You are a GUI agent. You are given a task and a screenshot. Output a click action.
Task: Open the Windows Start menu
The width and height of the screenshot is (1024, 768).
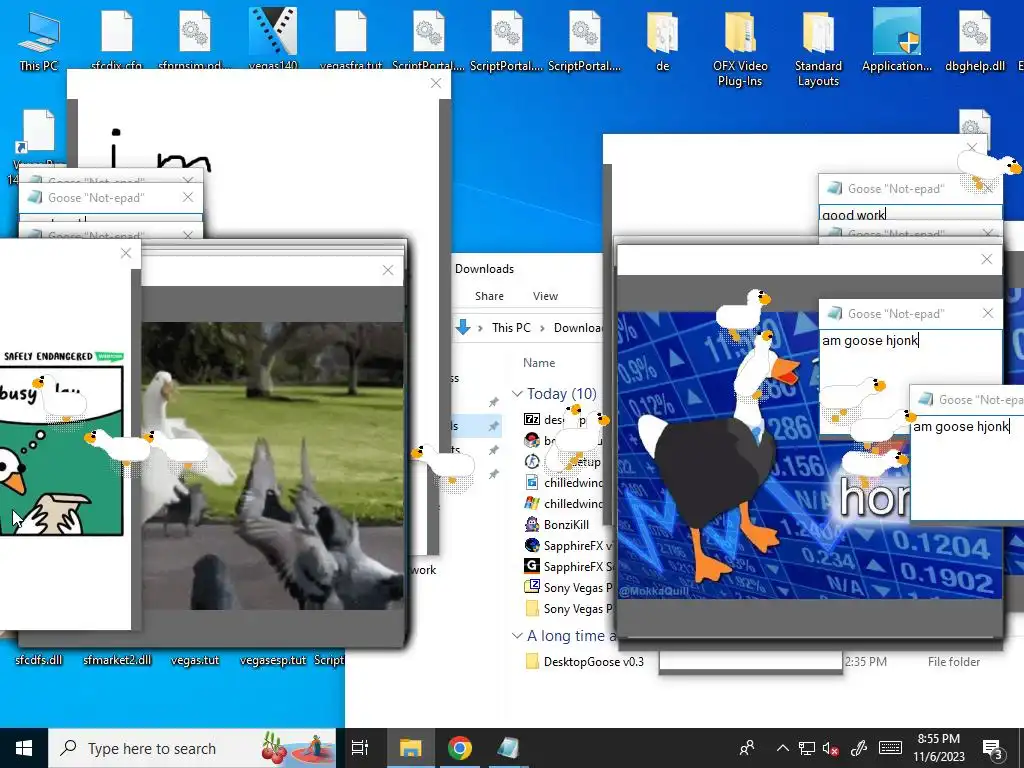point(24,748)
